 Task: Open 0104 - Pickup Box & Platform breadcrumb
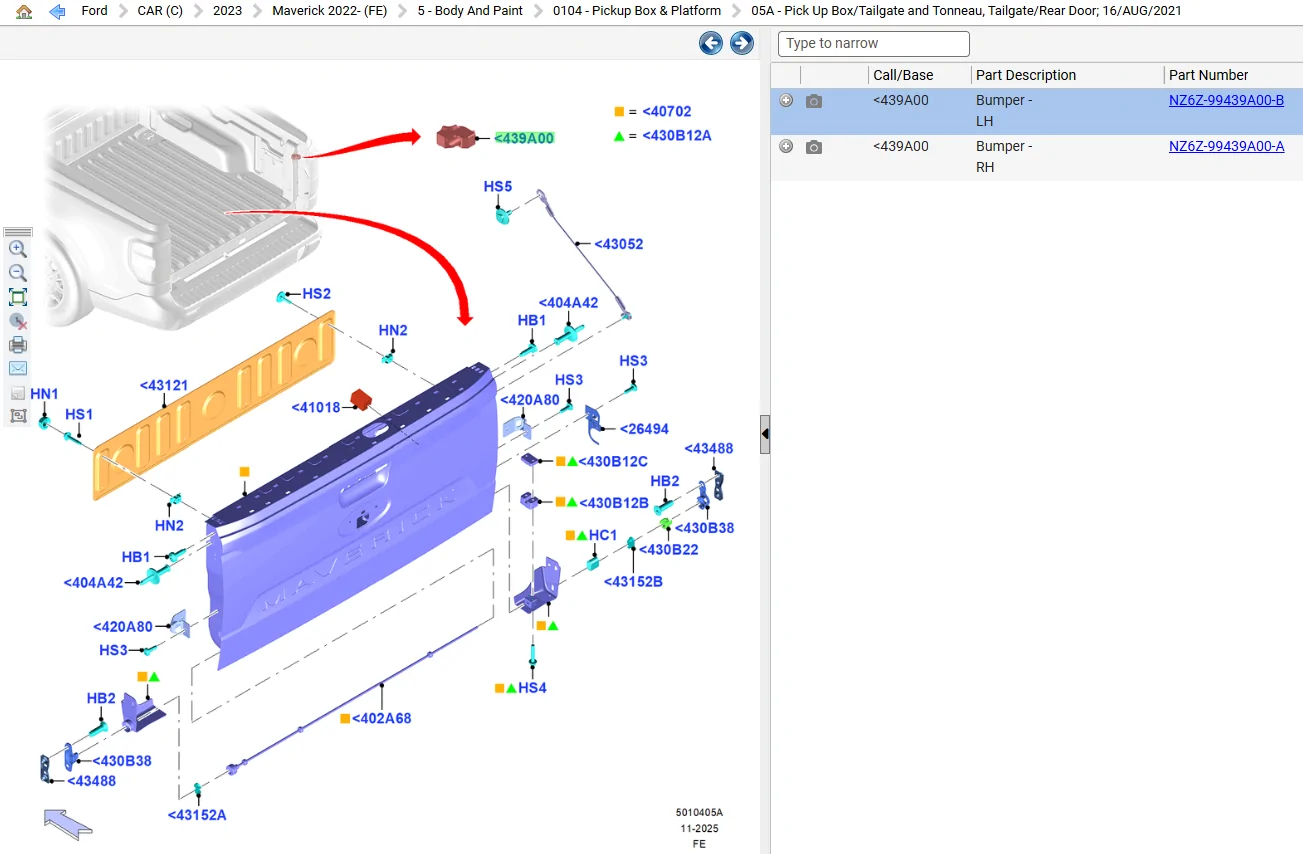pyautogui.click(x=637, y=11)
